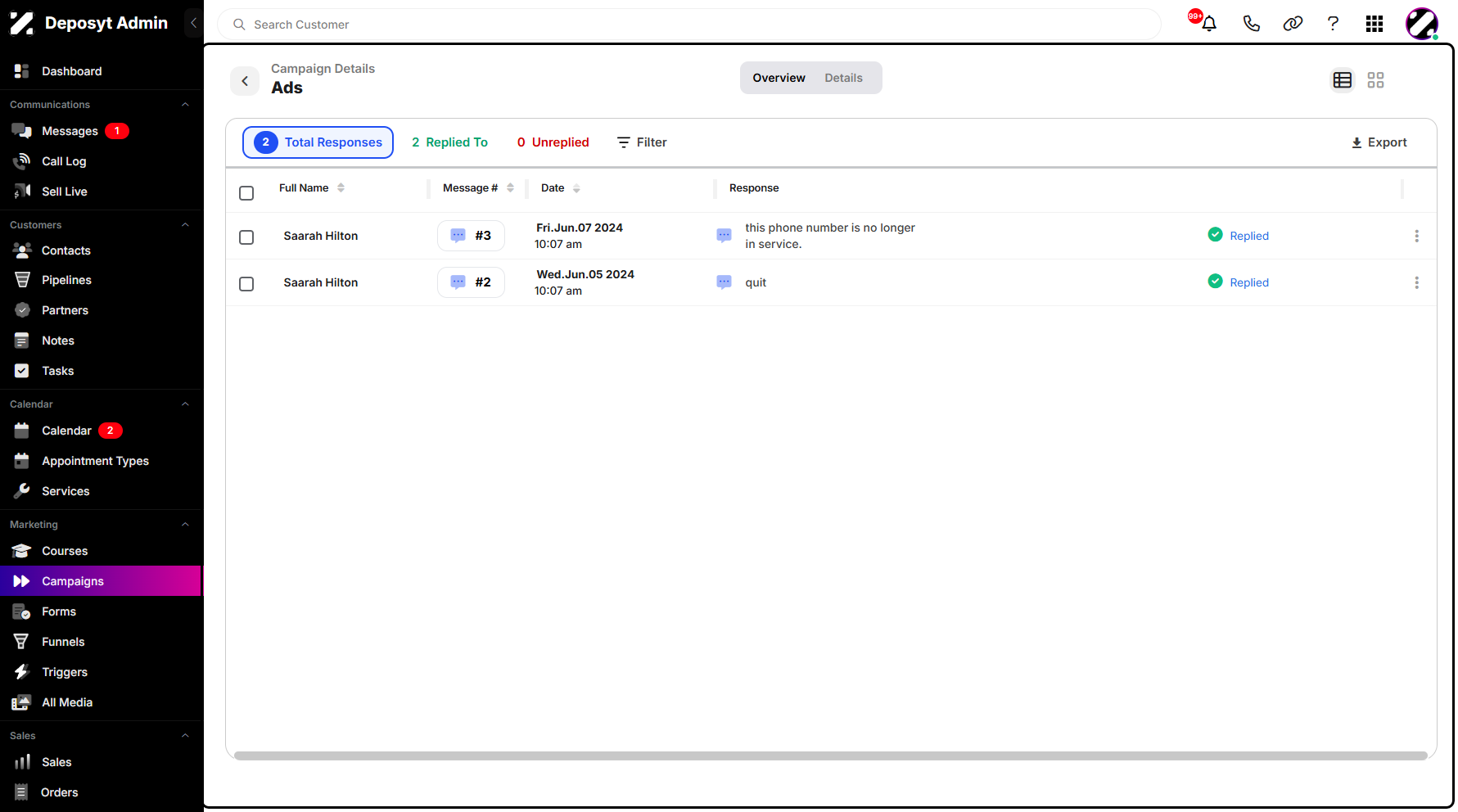The width and height of the screenshot is (1458, 812).
Task: Open message #3 chat icon button
Action: pyautogui.click(x=471, y=236)
